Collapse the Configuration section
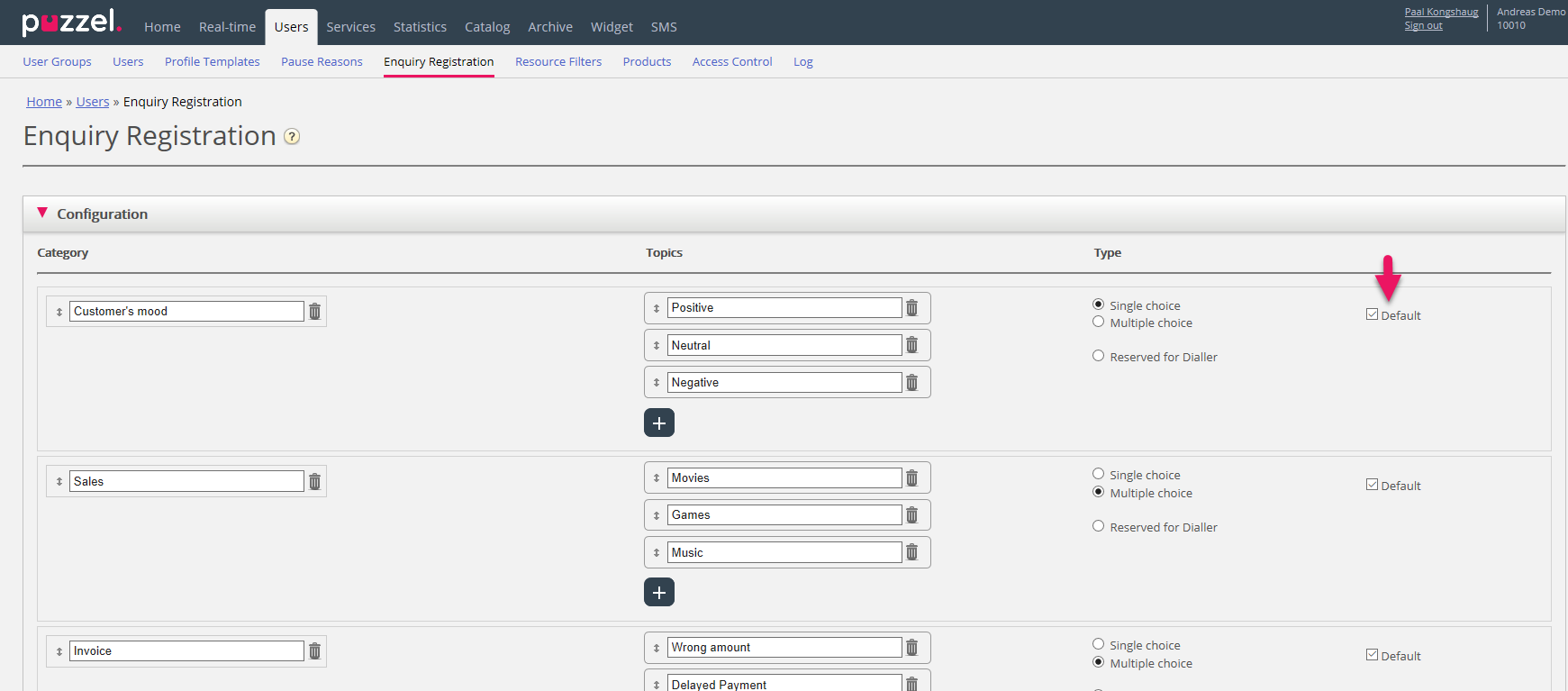 42,214
